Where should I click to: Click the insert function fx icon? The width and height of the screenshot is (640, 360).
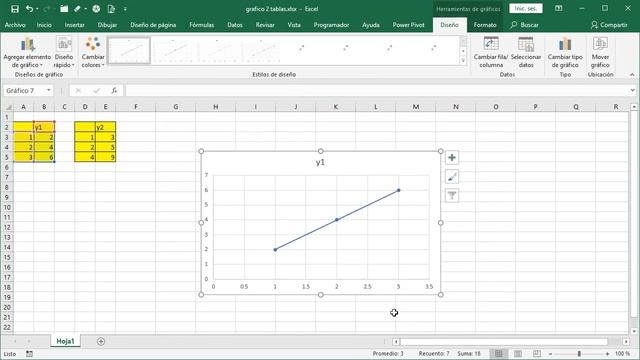pyautogui.click(x=114, y=91)
